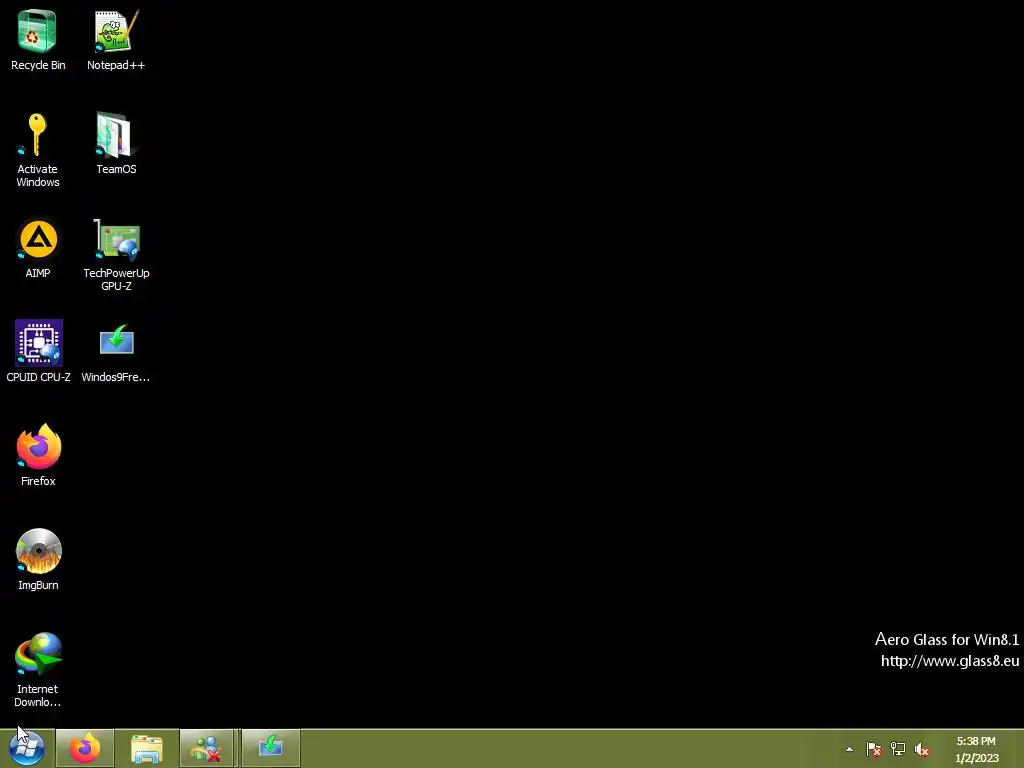Show hidden system tray icons

point(850,749)
